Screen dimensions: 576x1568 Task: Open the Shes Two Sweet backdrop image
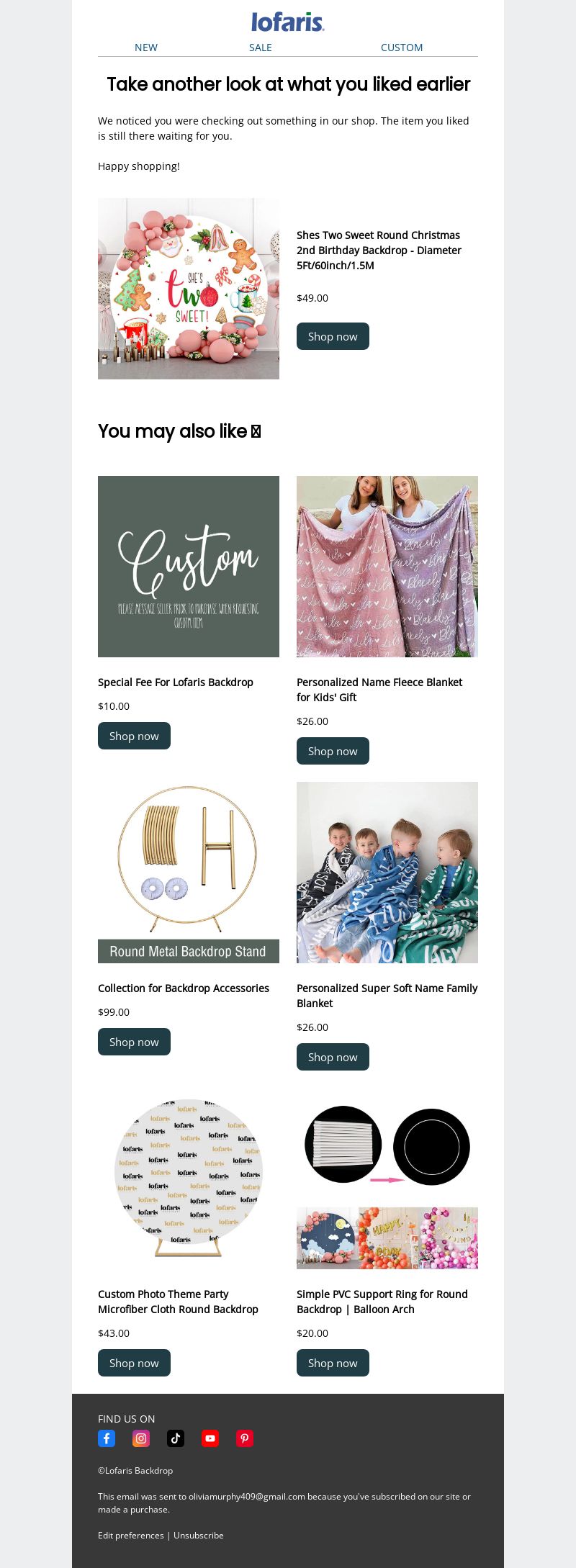click(189, 289)
